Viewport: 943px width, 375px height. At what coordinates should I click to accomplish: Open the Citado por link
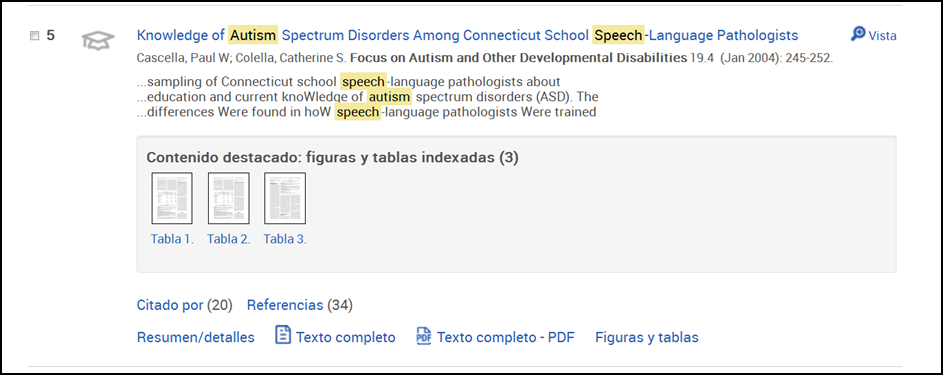(x=170, y=305)
